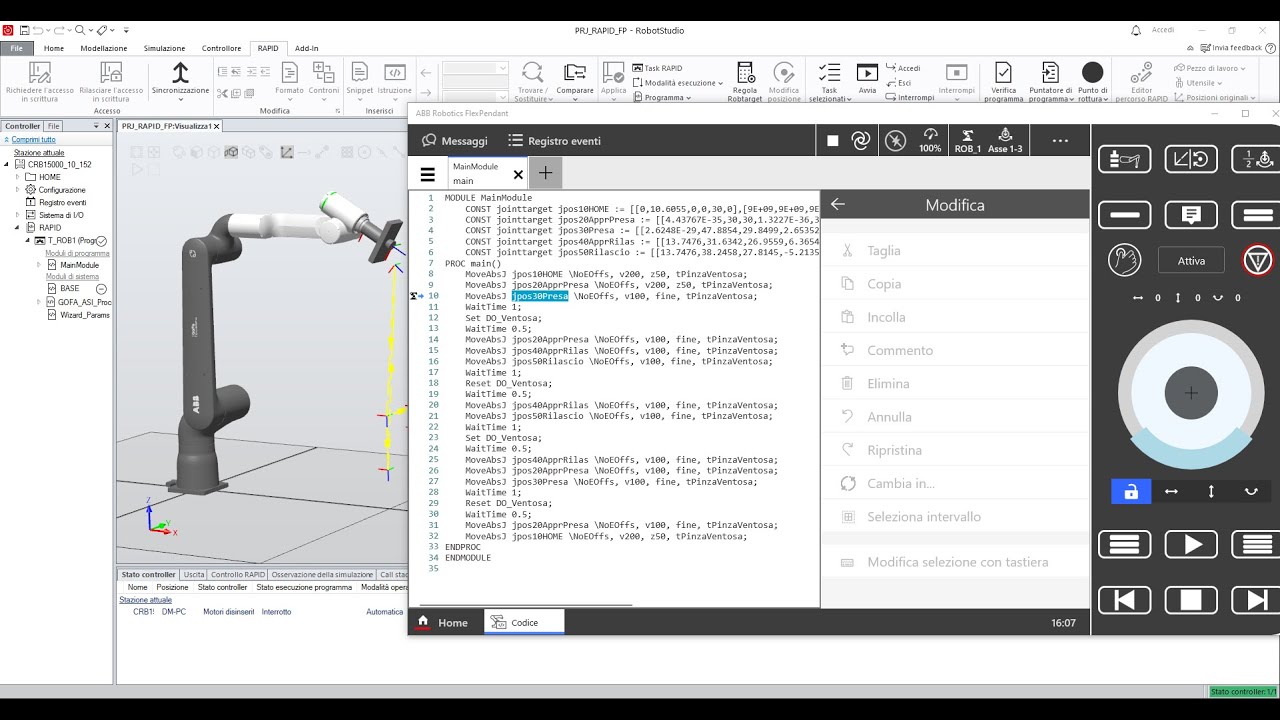Open the Programma dropdown in ribbon

[x=661, y=97]
